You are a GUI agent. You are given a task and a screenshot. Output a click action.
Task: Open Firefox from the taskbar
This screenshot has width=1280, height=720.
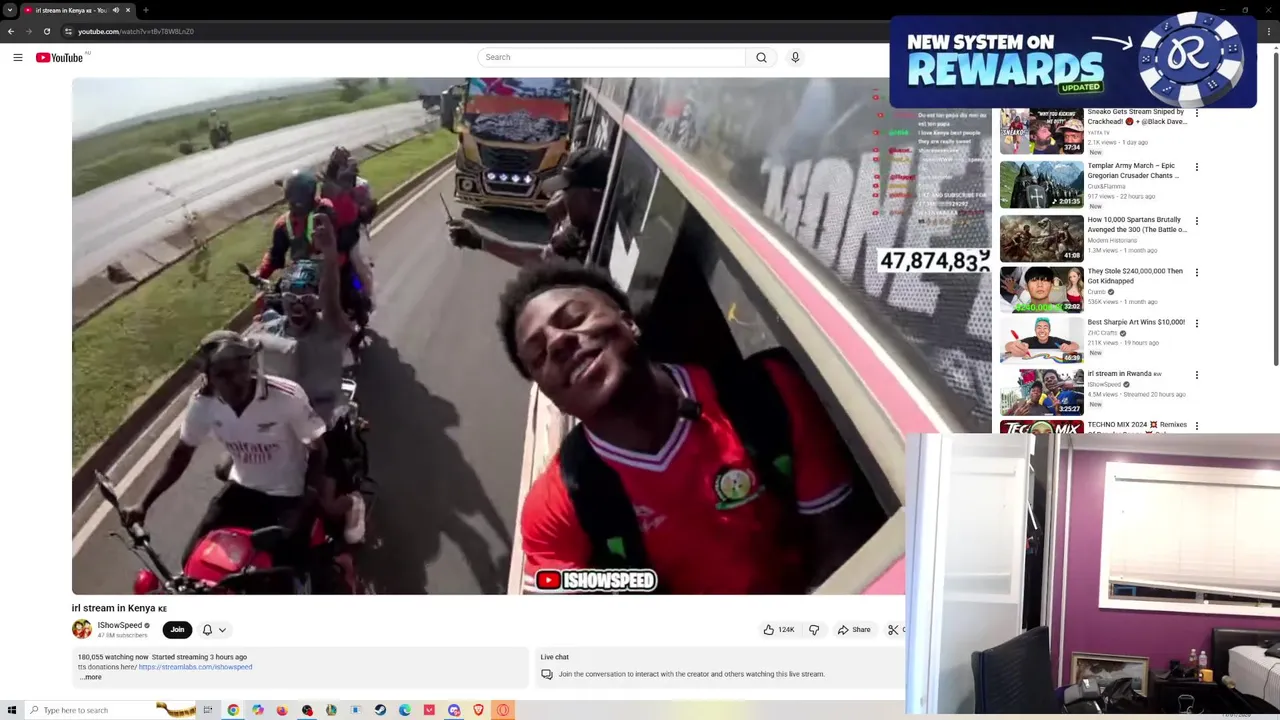282,710
